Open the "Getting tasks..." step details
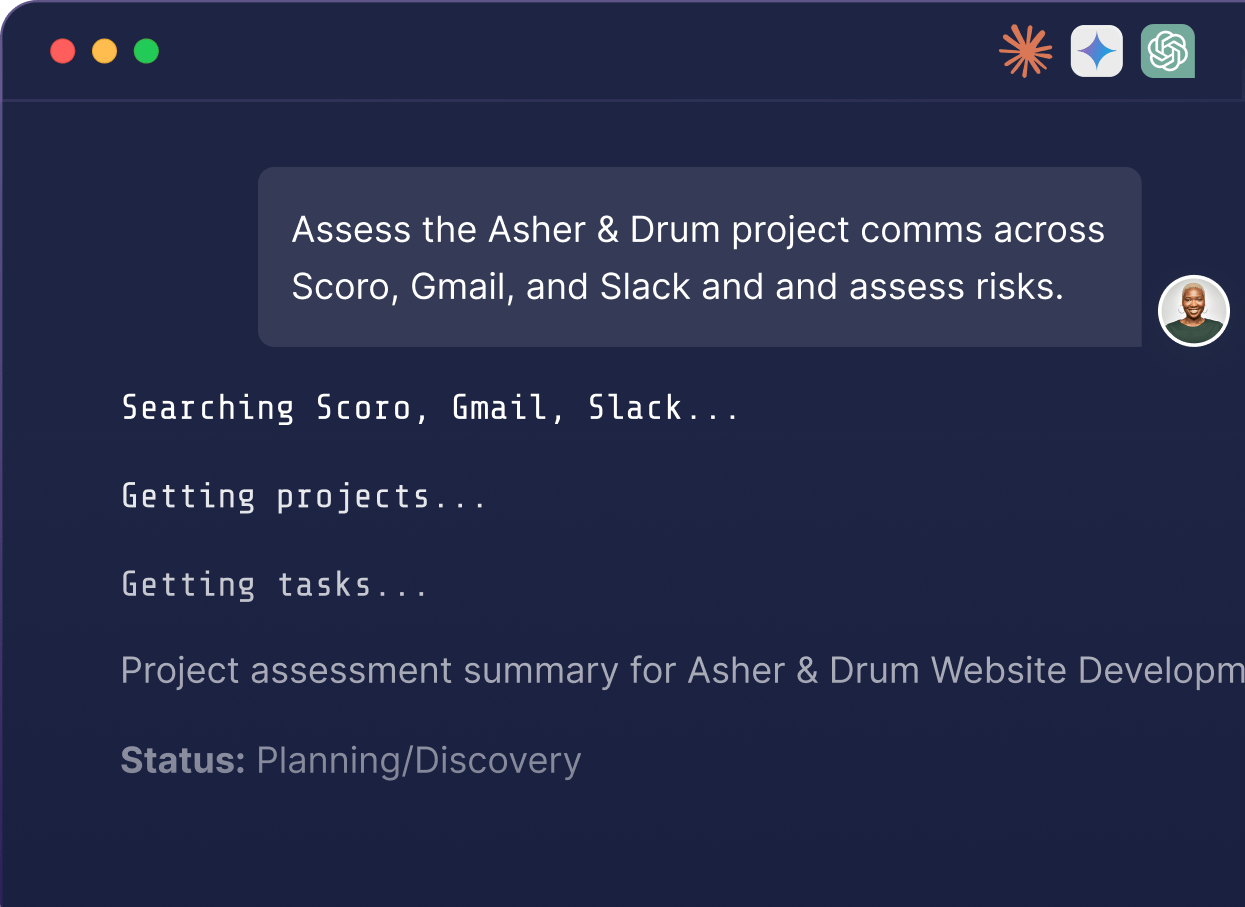1245x907 pixels. [x=275, y=584]
